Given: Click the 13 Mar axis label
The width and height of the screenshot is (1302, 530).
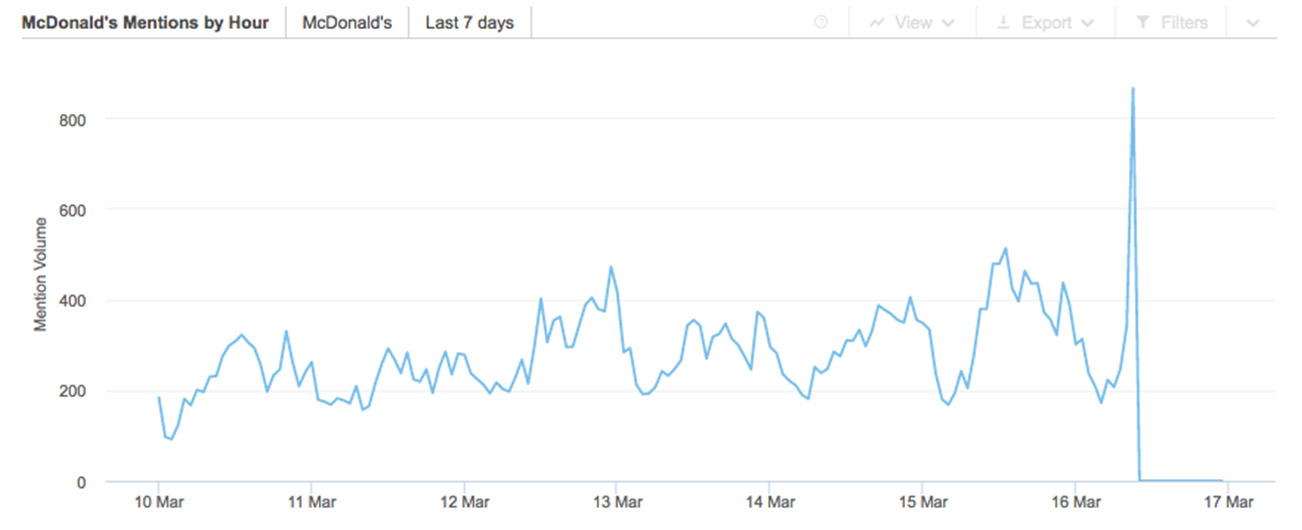Looking at the screenshot, I should point(616,501).
